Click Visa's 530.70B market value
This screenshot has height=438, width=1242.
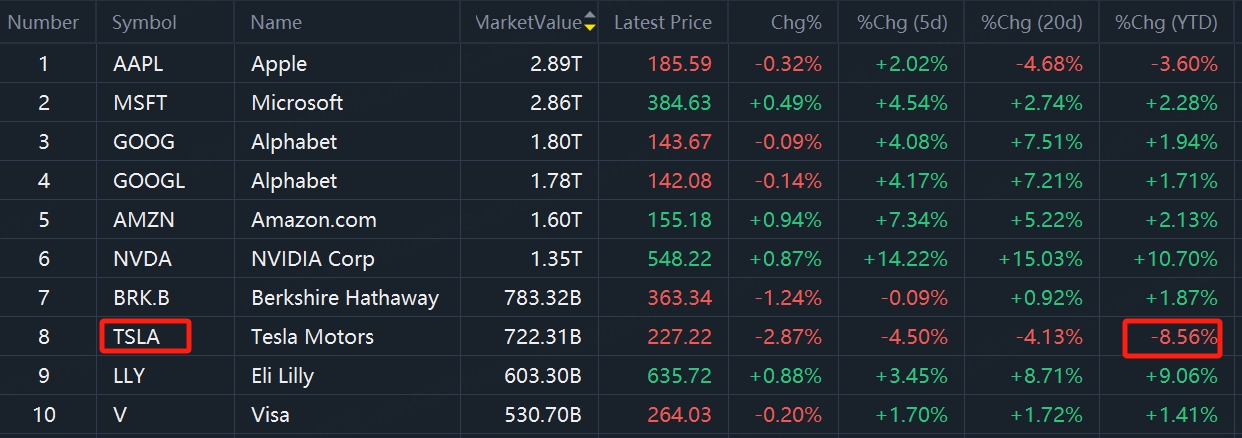(542, 415)
